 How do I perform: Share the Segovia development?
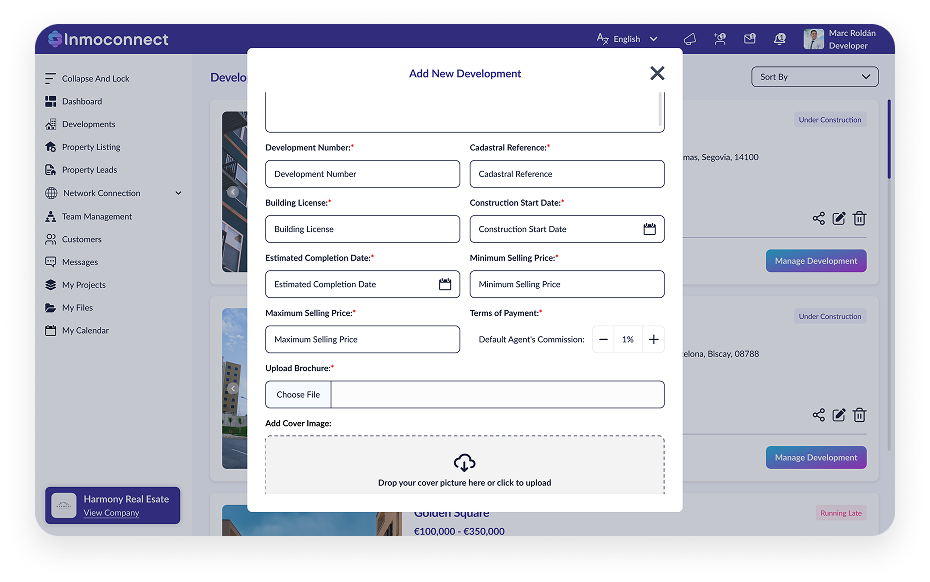(818, 218)
